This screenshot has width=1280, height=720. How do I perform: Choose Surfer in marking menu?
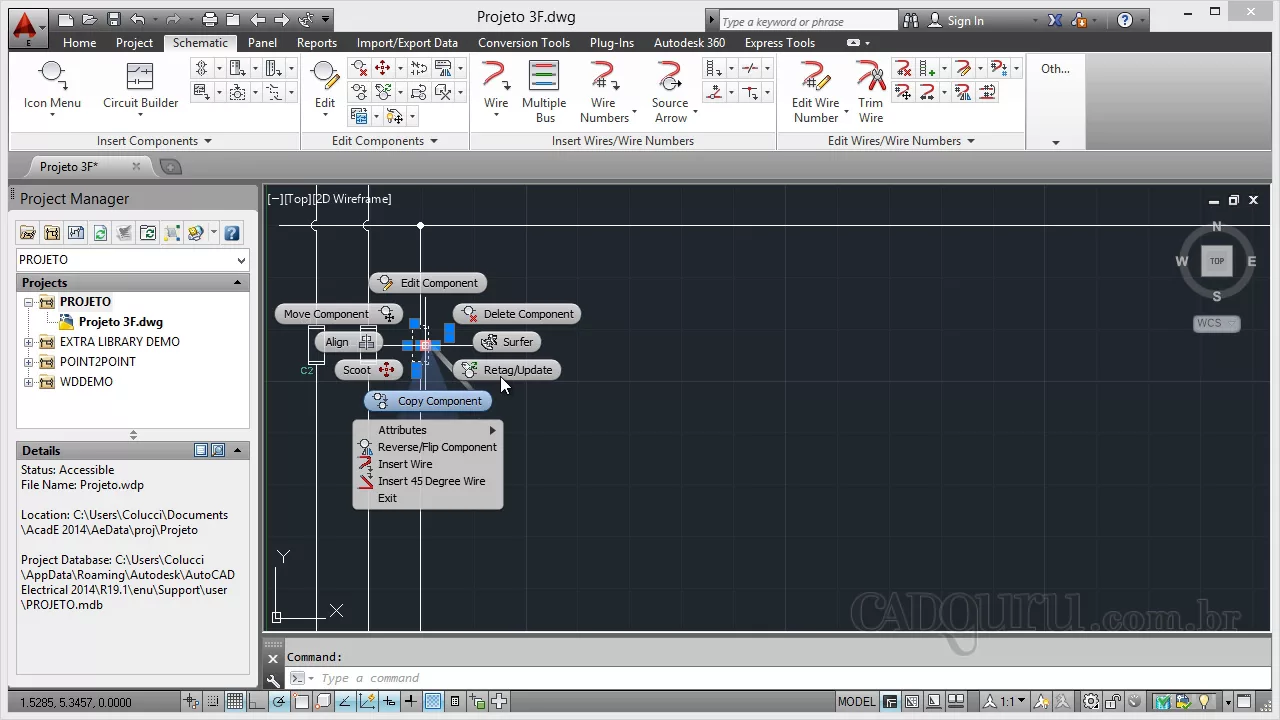pos(507,342)
